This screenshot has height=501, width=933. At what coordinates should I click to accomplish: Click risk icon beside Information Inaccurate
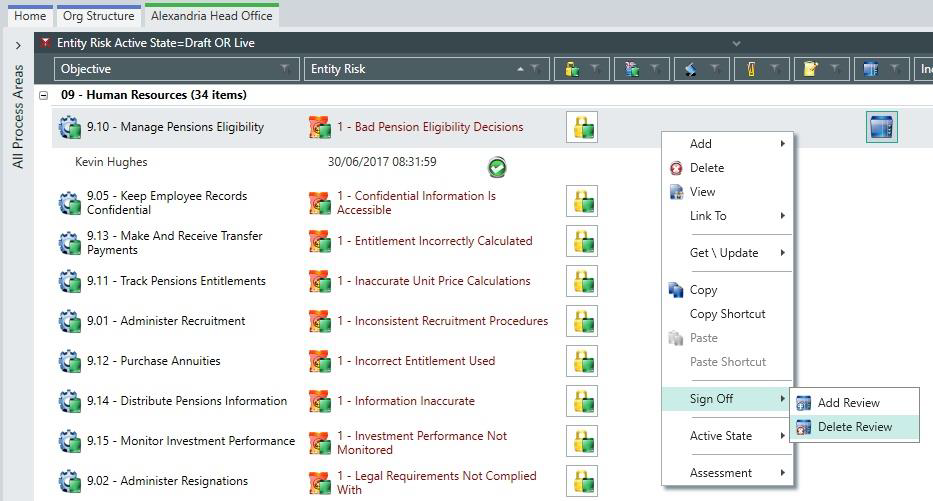(320, 401)
